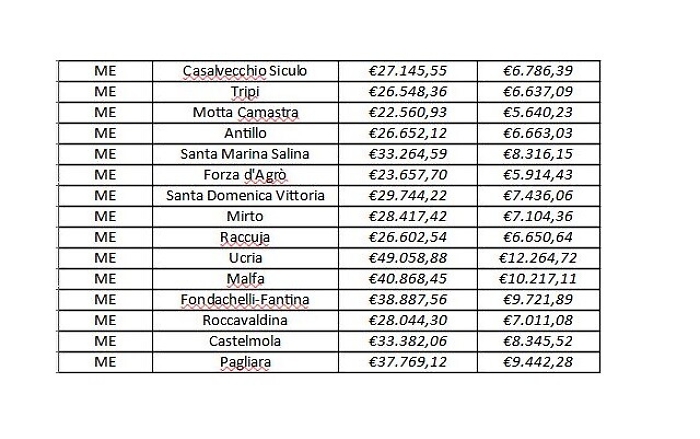The height and width of the screenshot is (439, 700).
Task: Select the Antillo table cell
Action: 245,133
